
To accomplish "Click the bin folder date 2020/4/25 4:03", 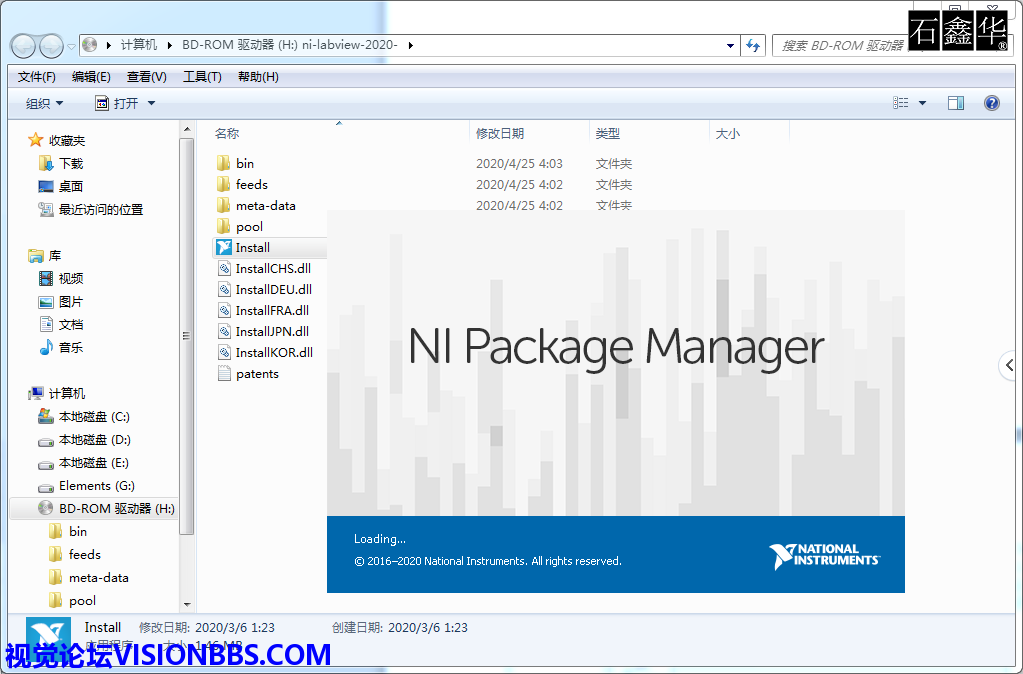I will pyautogui.click(x=519, y=164).
